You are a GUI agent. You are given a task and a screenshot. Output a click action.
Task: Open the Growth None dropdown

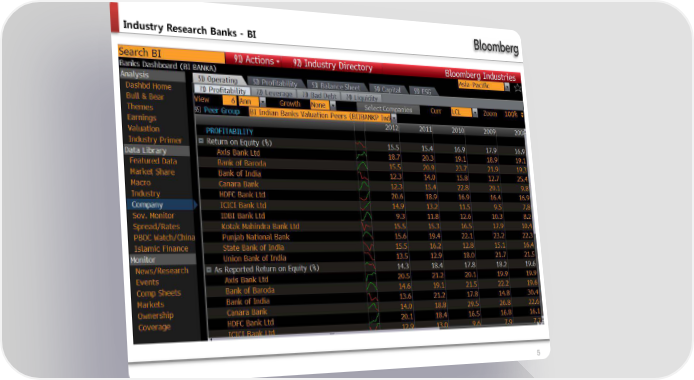click(x=333, y=106)
